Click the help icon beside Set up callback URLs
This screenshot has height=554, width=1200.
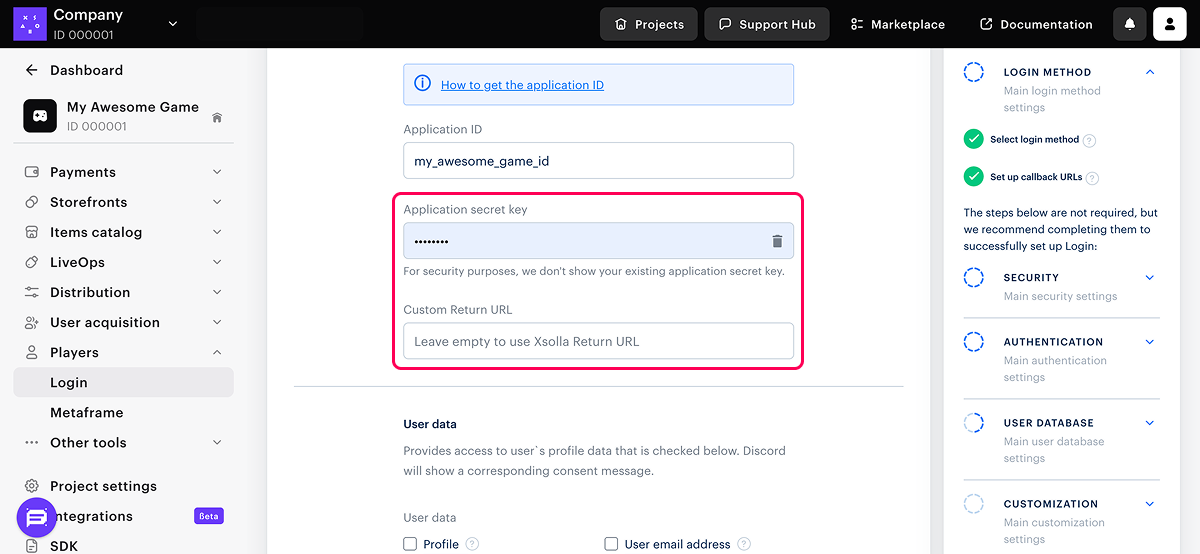1092,178
